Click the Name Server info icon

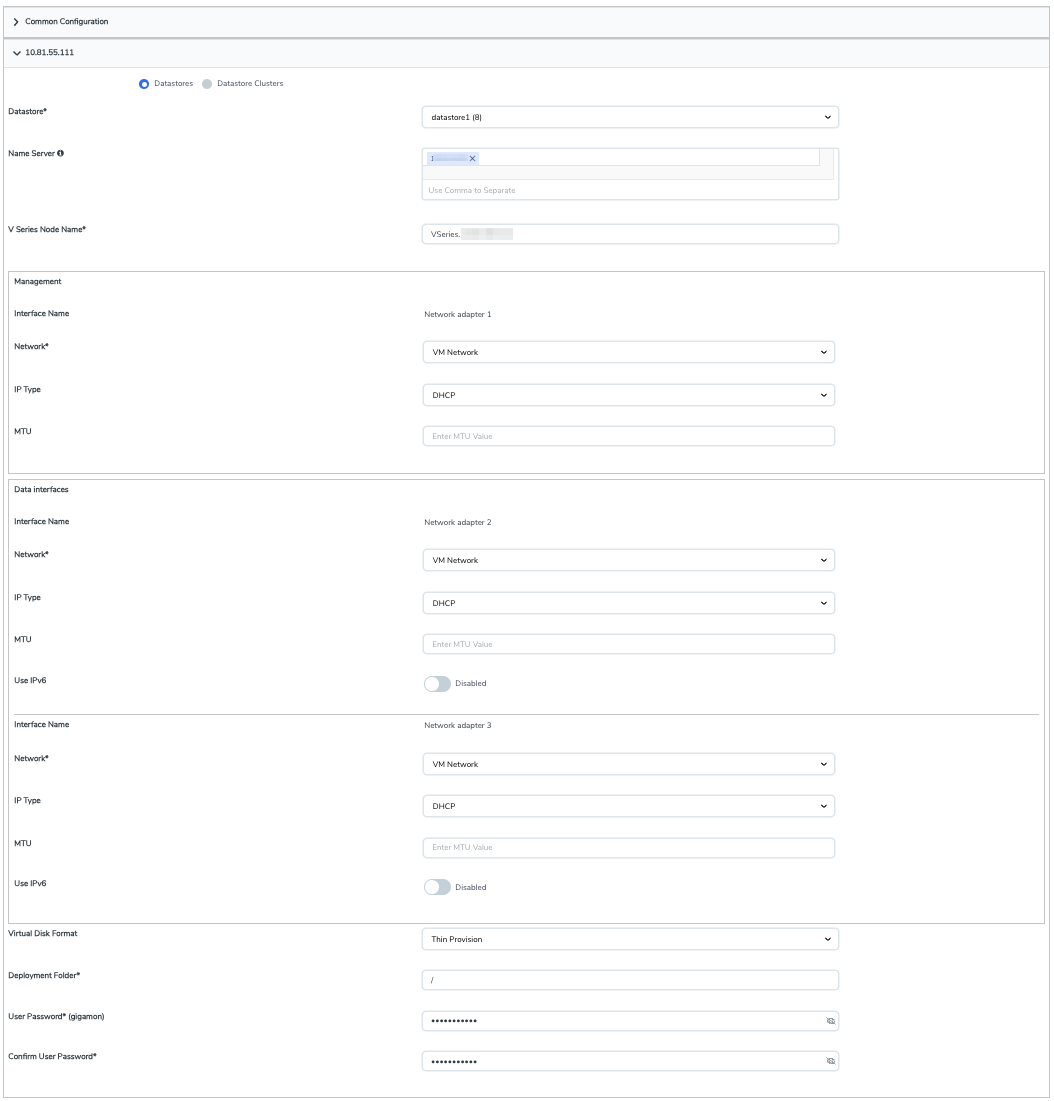[x=60, y=153]
